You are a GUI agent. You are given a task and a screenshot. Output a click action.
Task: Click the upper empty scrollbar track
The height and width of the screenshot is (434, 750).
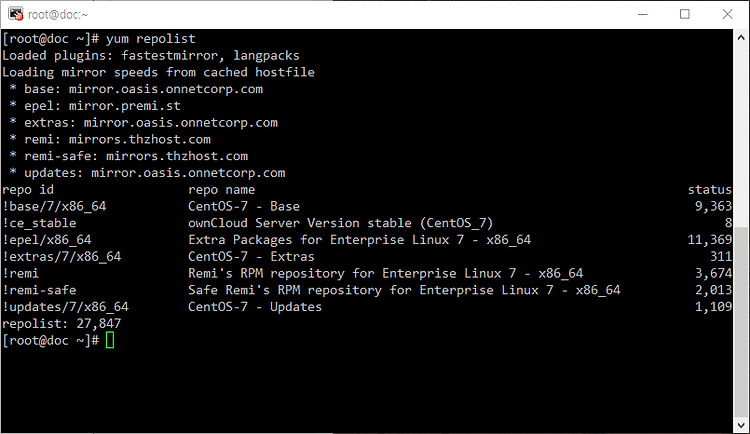[x=741, y=135]
